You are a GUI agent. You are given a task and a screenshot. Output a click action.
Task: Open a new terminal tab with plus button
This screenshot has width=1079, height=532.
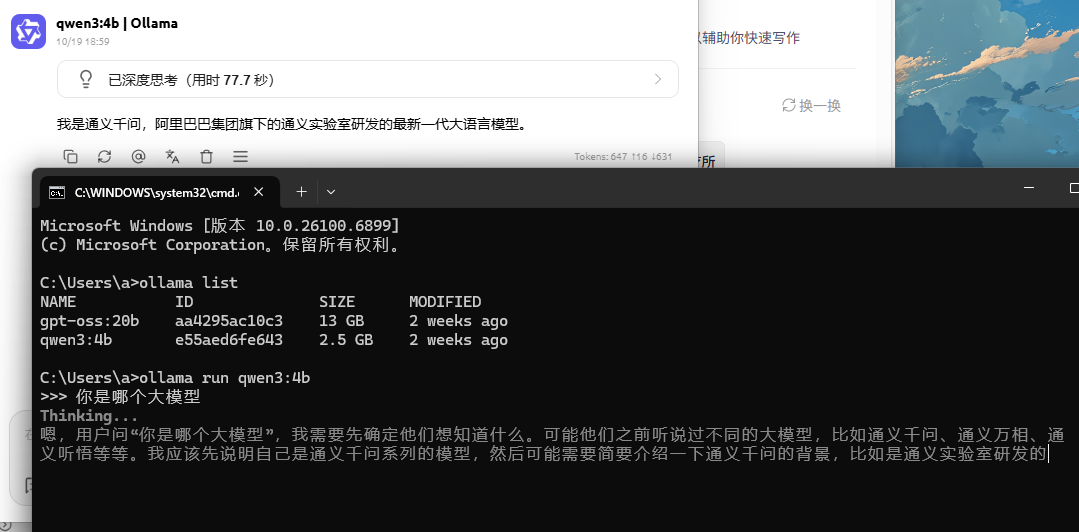coord(301,192)
